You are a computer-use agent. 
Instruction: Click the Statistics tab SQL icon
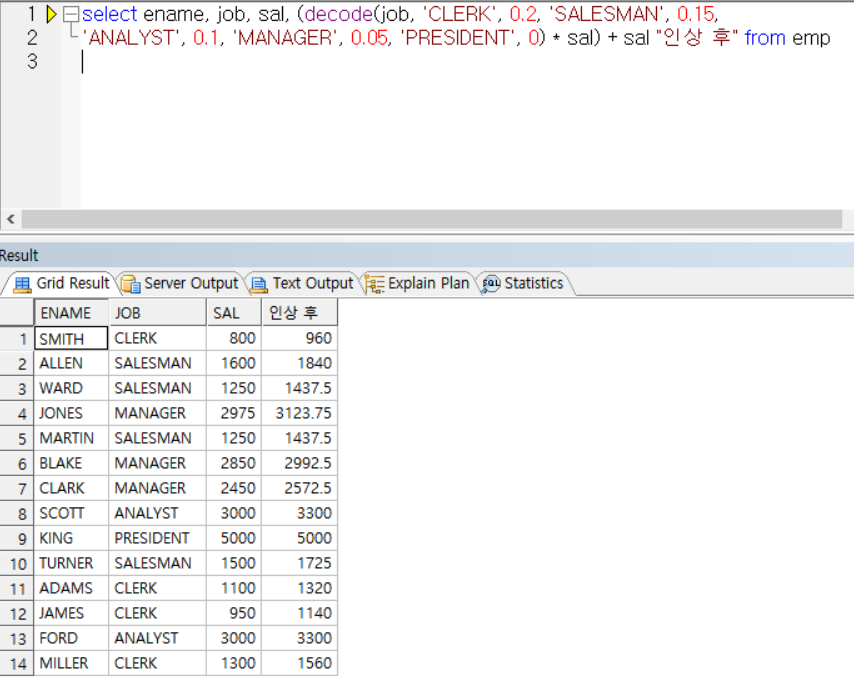(x=491, y=284)
